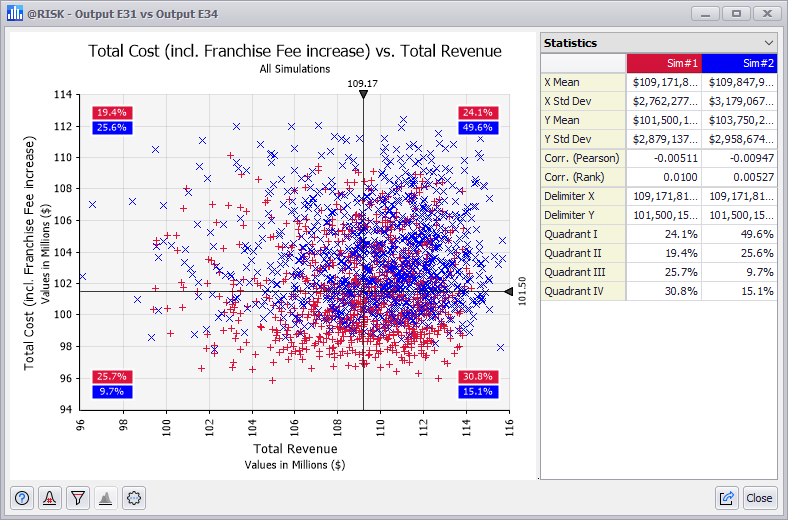Click the chart title text
Screen dimensions: 788x520
tap(295, 51)
